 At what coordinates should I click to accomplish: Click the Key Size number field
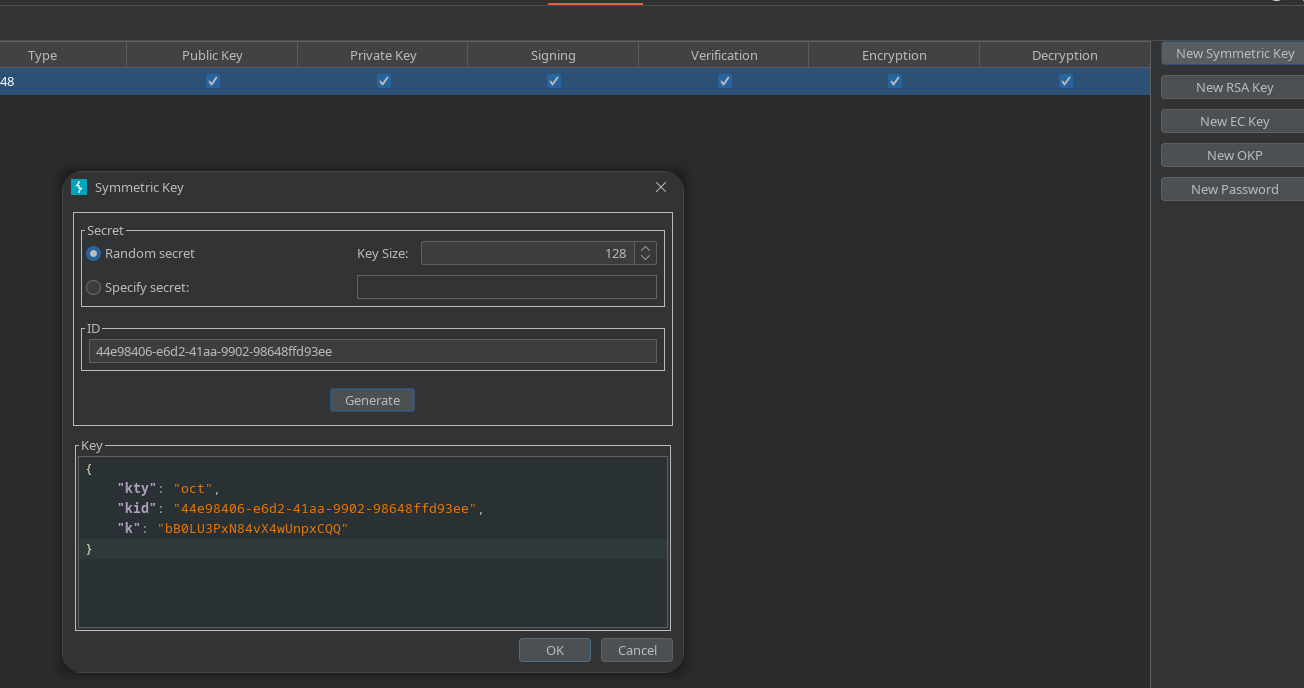pos(527,254)
